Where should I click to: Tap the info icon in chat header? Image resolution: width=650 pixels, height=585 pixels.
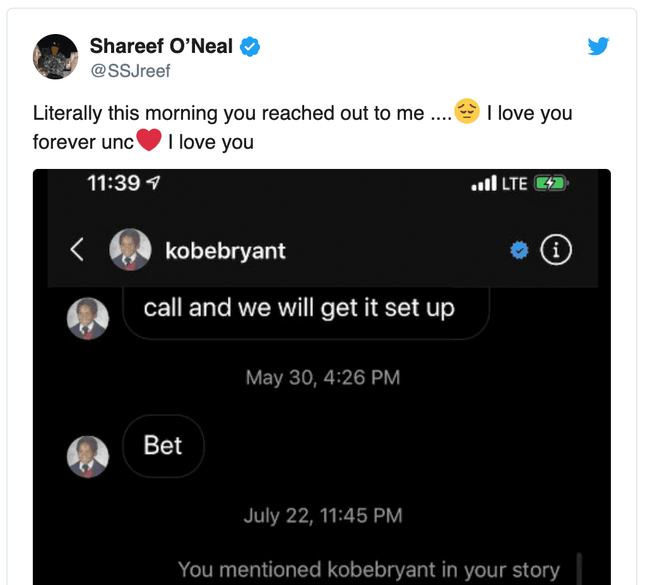click(556, 250)
